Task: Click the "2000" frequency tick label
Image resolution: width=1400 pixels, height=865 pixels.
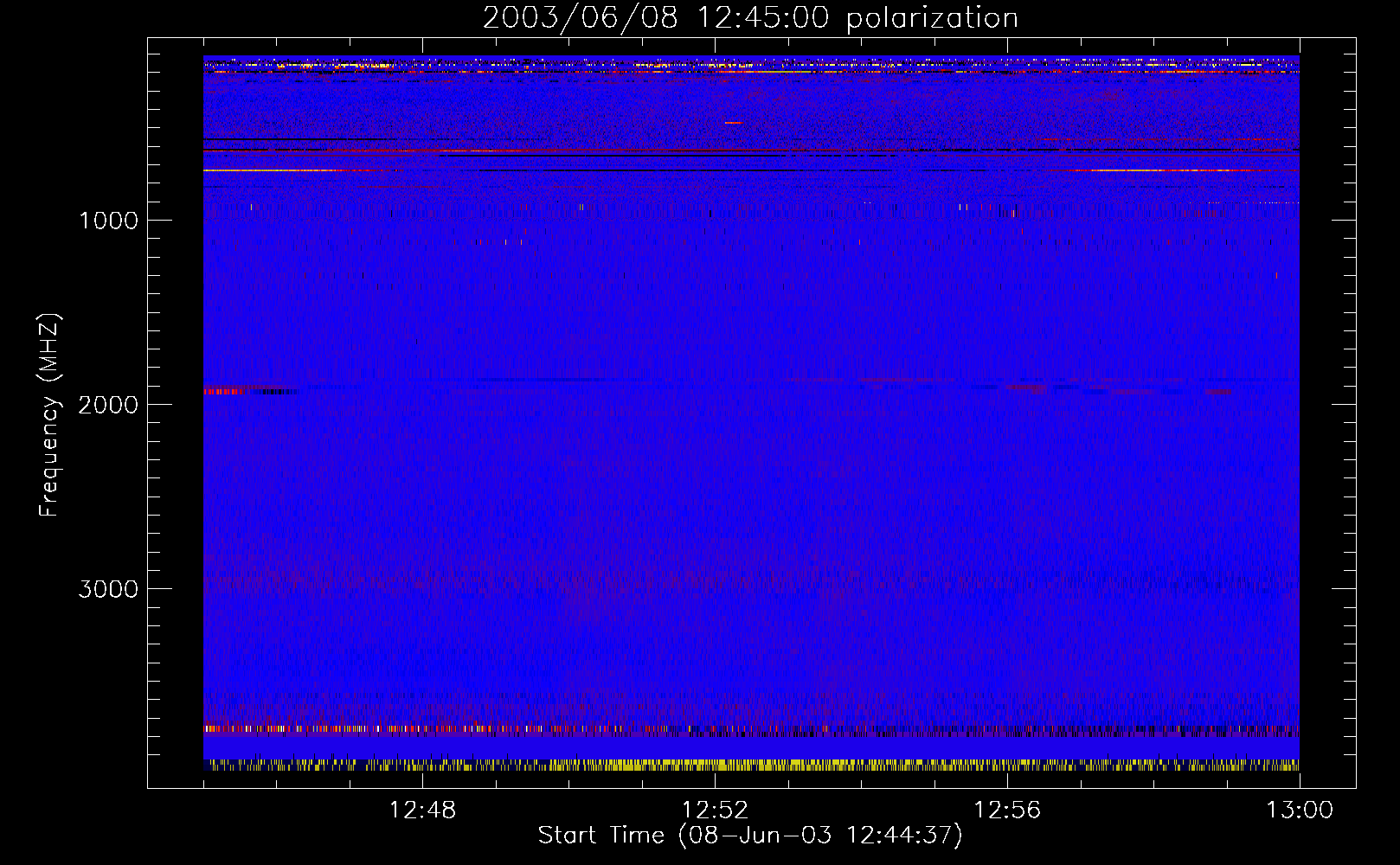Action: 108,405
